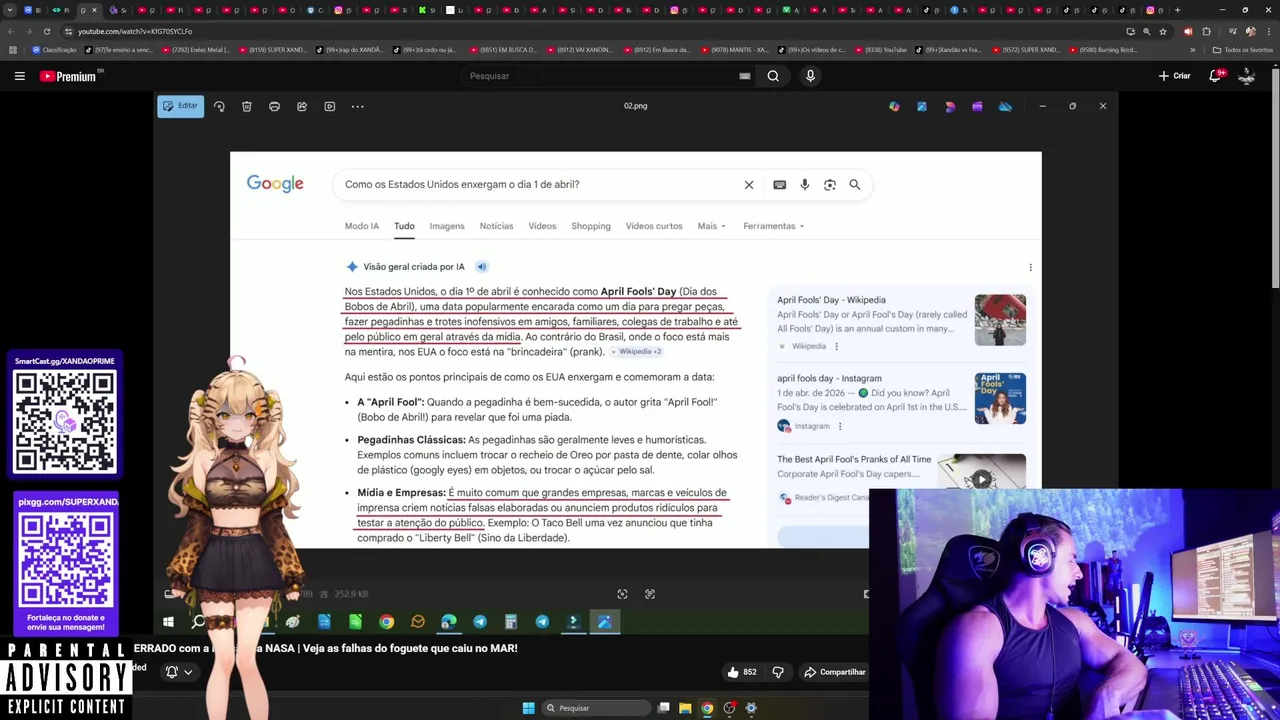This screenshot has width=1280, height=720.
Task: Share the image from the photo viewer toolbar
Action: [x=302, y=106]
